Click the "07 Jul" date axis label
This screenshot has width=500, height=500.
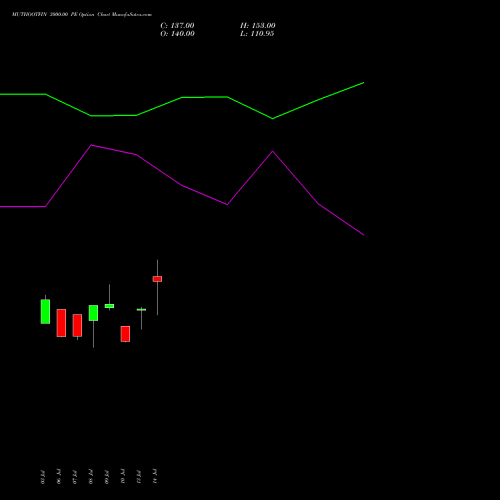tap(75, 477)
